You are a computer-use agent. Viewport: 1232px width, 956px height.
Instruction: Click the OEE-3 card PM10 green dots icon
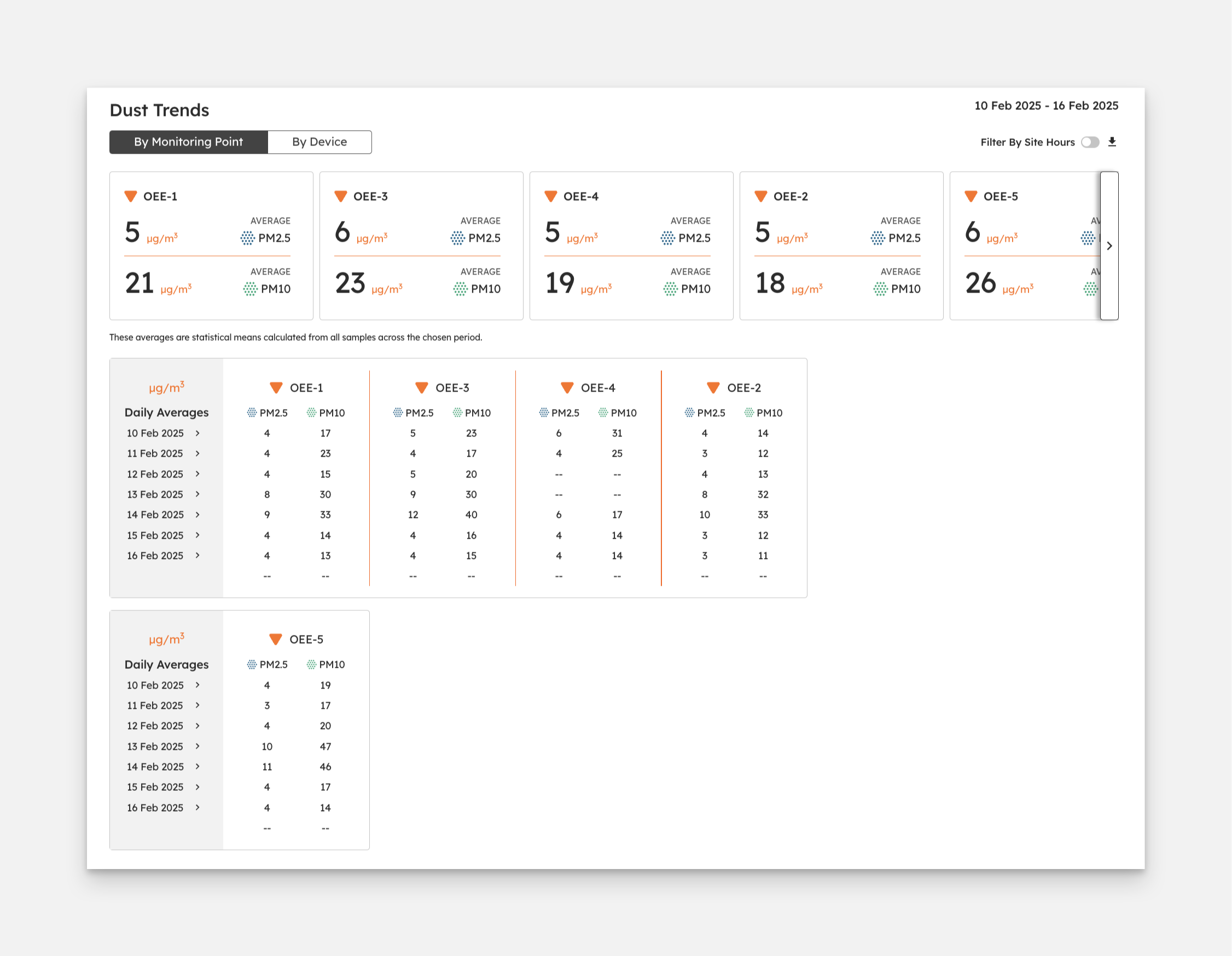(460, 289)
